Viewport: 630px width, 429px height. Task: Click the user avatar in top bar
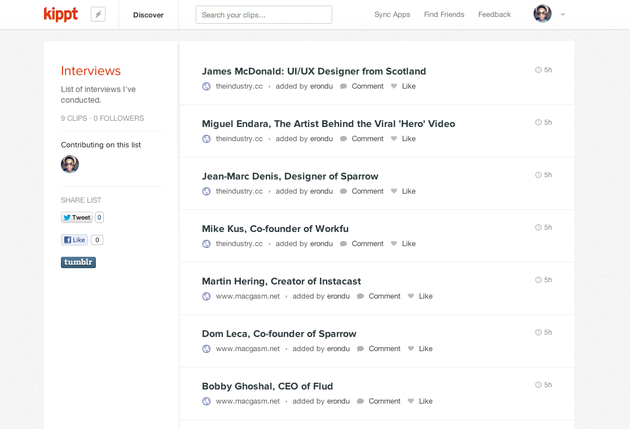click(542, 14)
